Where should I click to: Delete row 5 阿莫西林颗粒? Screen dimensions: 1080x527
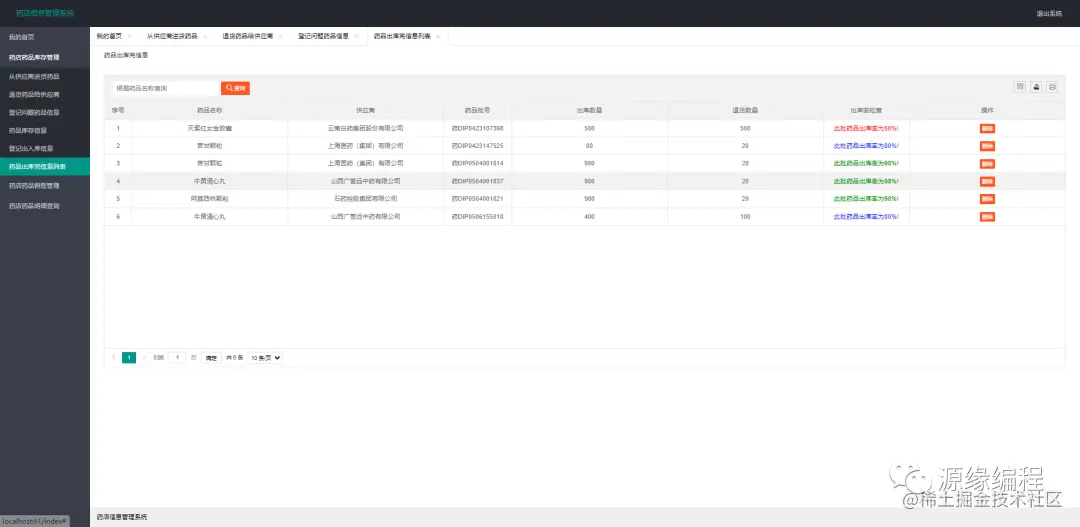pos(987,199)
